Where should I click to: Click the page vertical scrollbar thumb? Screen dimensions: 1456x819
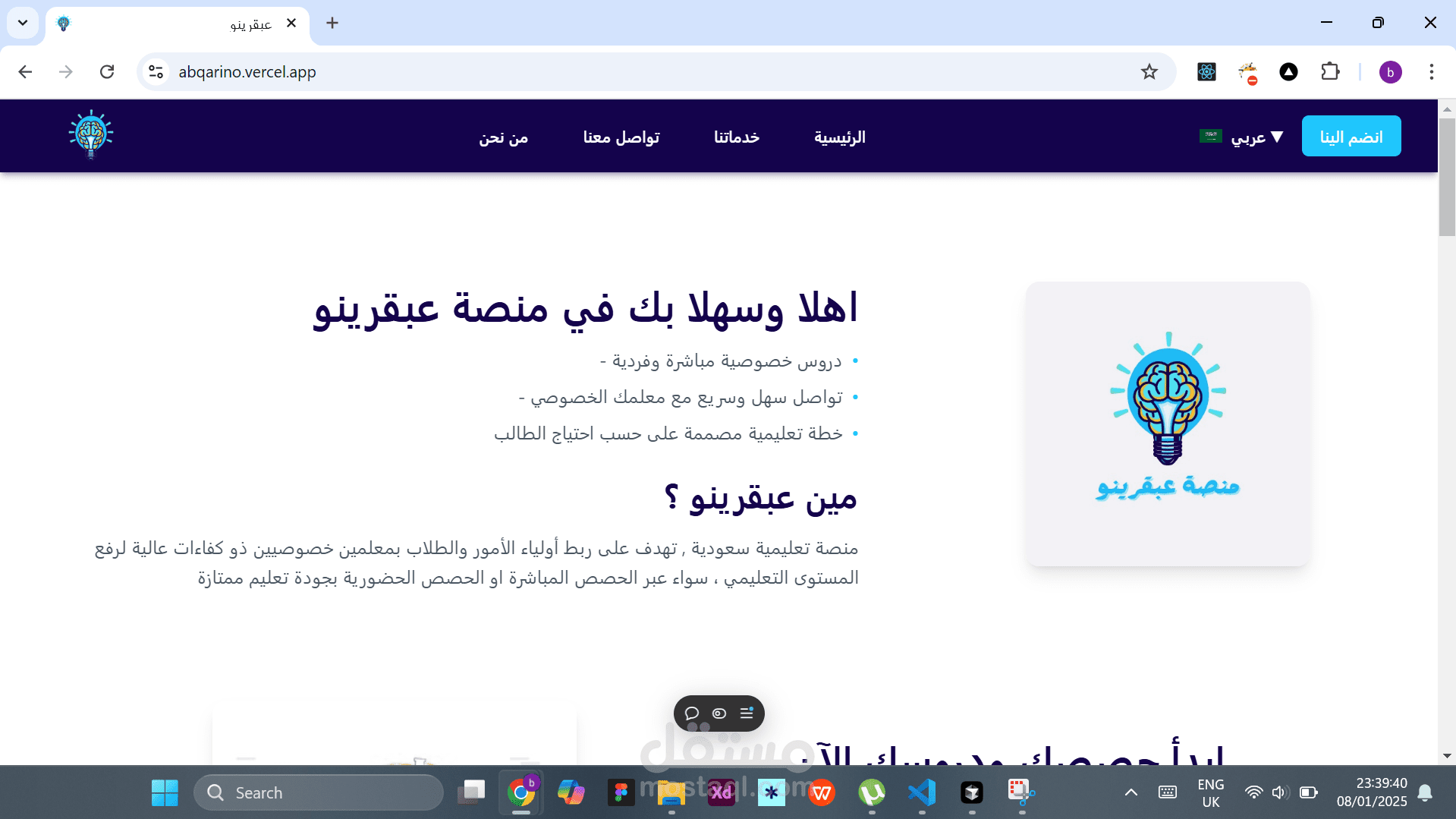pos(1447,177)
